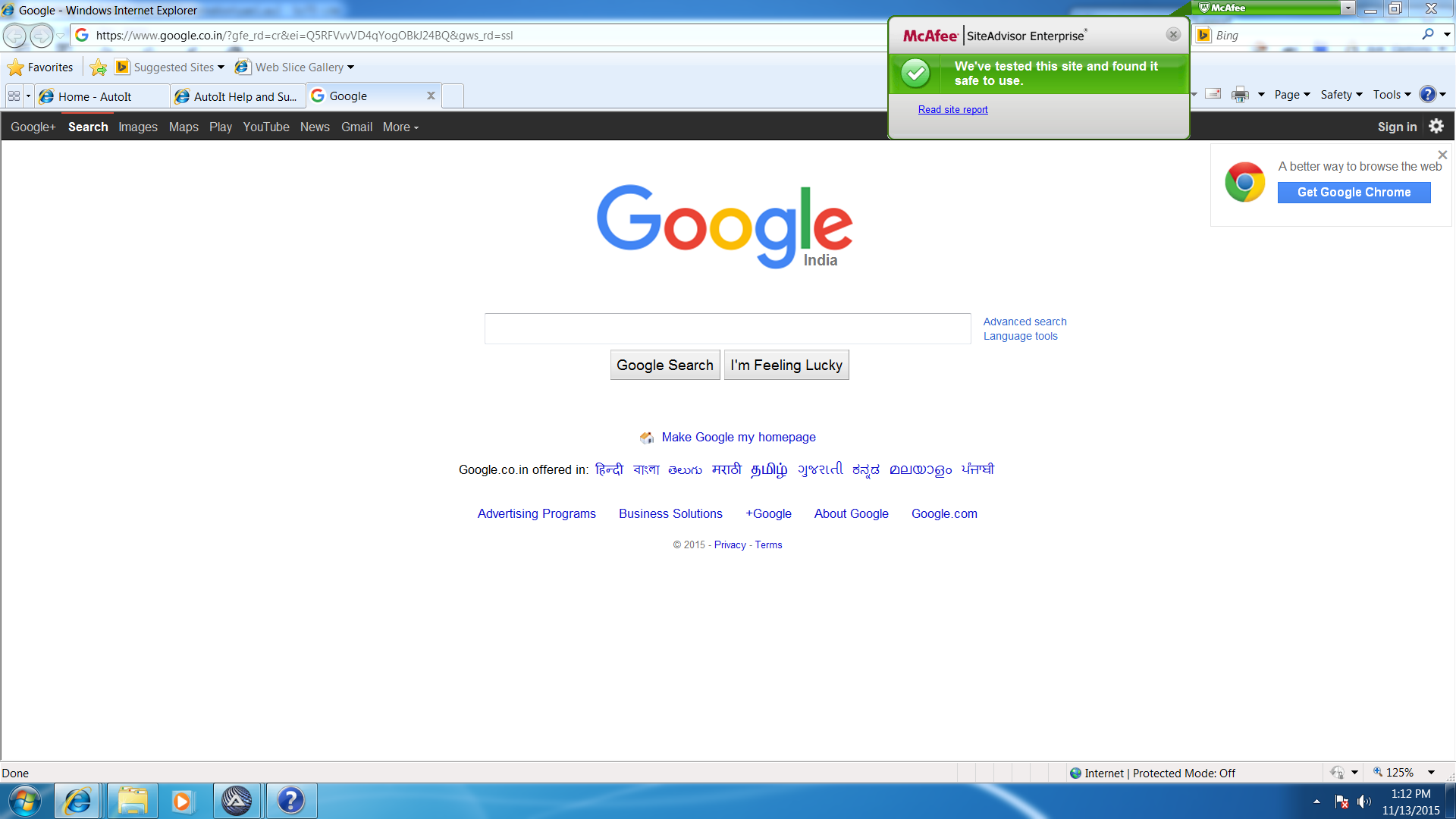The width and height of the screenshot is (1456, 819).
Task: Open the Page menu dropdown
Action: click(1292, 95)
